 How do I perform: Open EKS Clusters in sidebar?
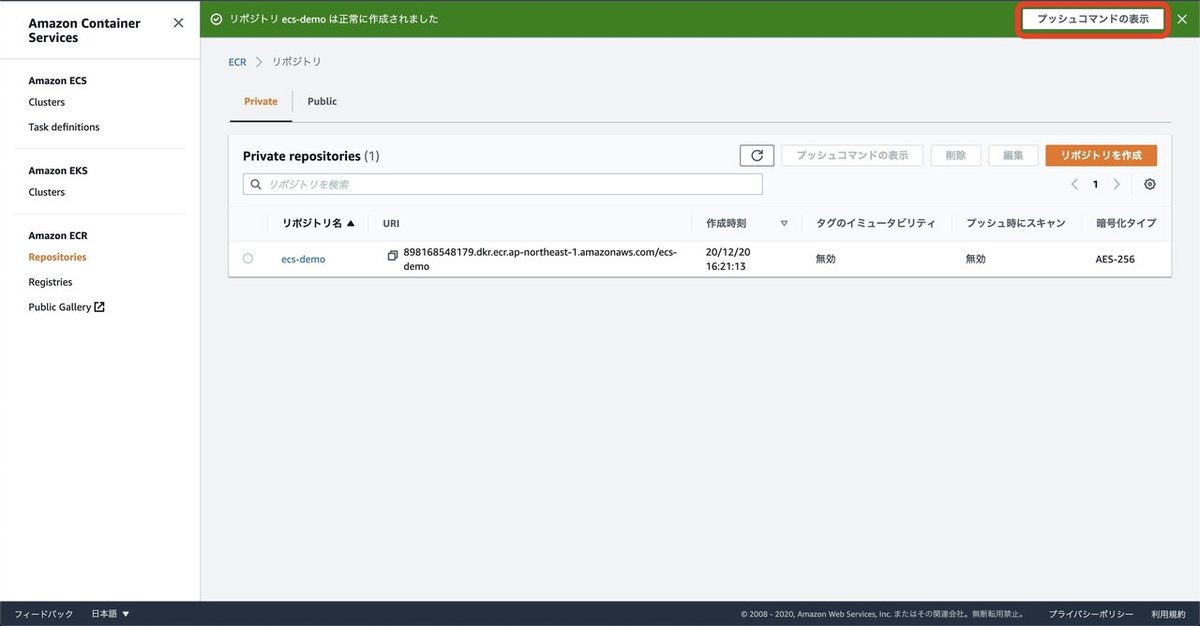click(x=46, y=192)
